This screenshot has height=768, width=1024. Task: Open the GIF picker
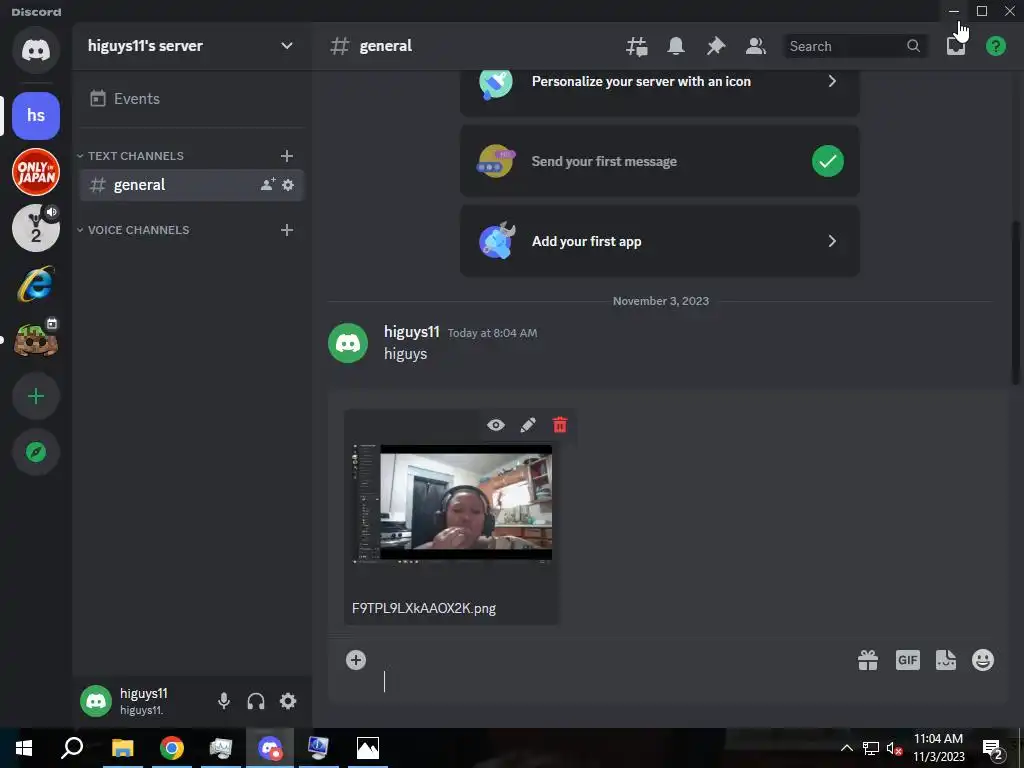[908, 660]
